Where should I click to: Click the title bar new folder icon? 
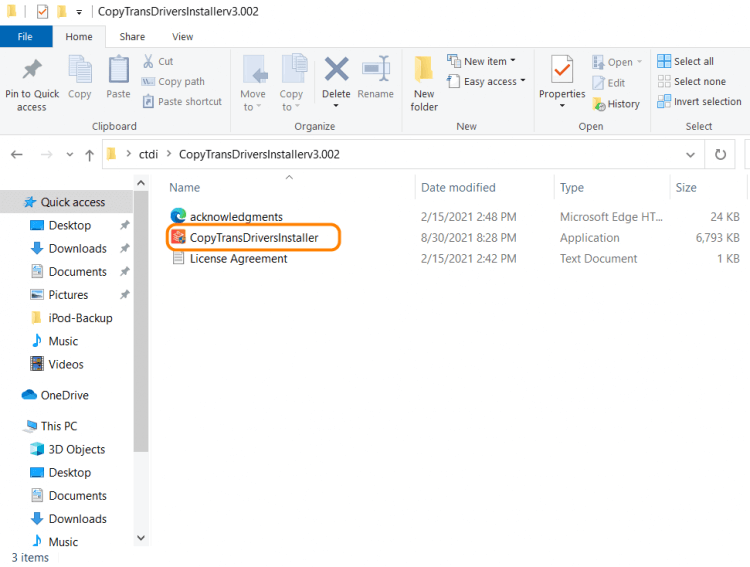tap(62, 11)
